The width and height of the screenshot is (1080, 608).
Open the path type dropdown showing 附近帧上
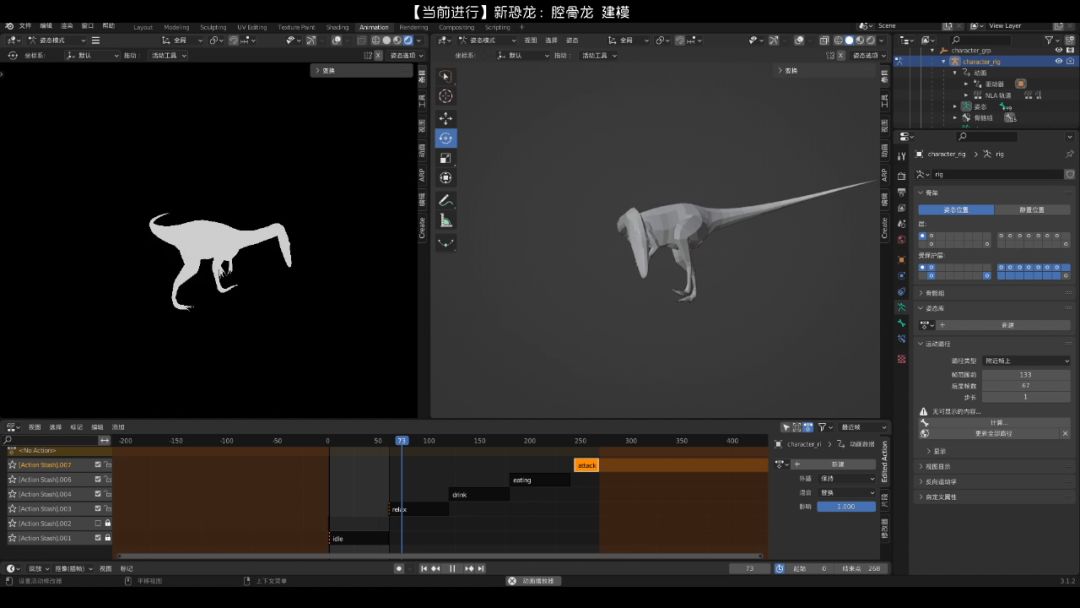pos(1025,360)
